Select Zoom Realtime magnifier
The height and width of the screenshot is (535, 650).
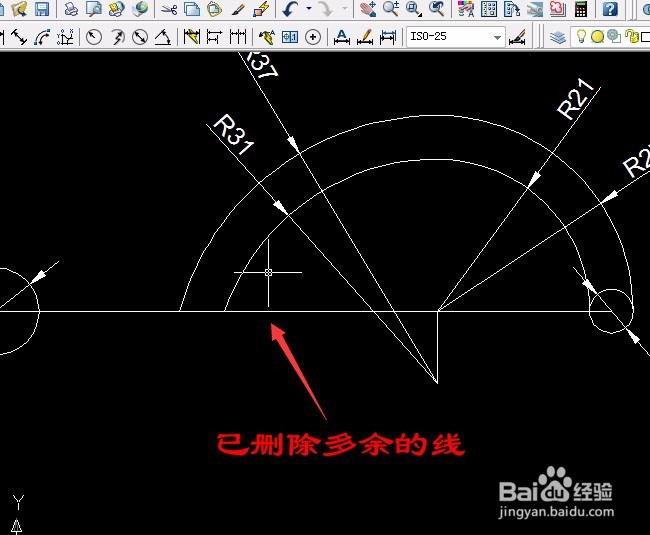click(x=390, y=8)
